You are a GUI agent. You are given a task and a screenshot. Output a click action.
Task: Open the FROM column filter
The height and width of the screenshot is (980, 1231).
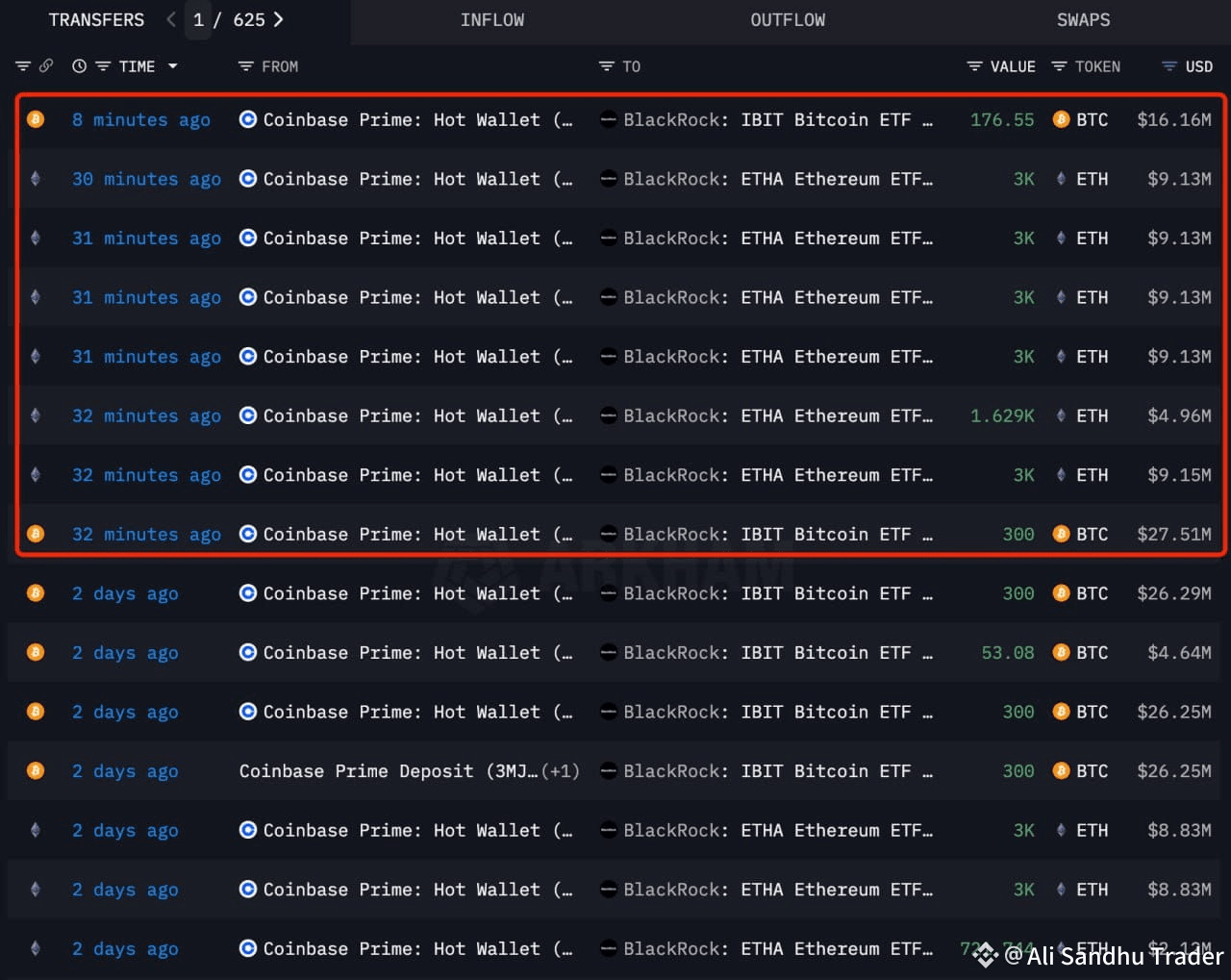click(x=245, y=66)
